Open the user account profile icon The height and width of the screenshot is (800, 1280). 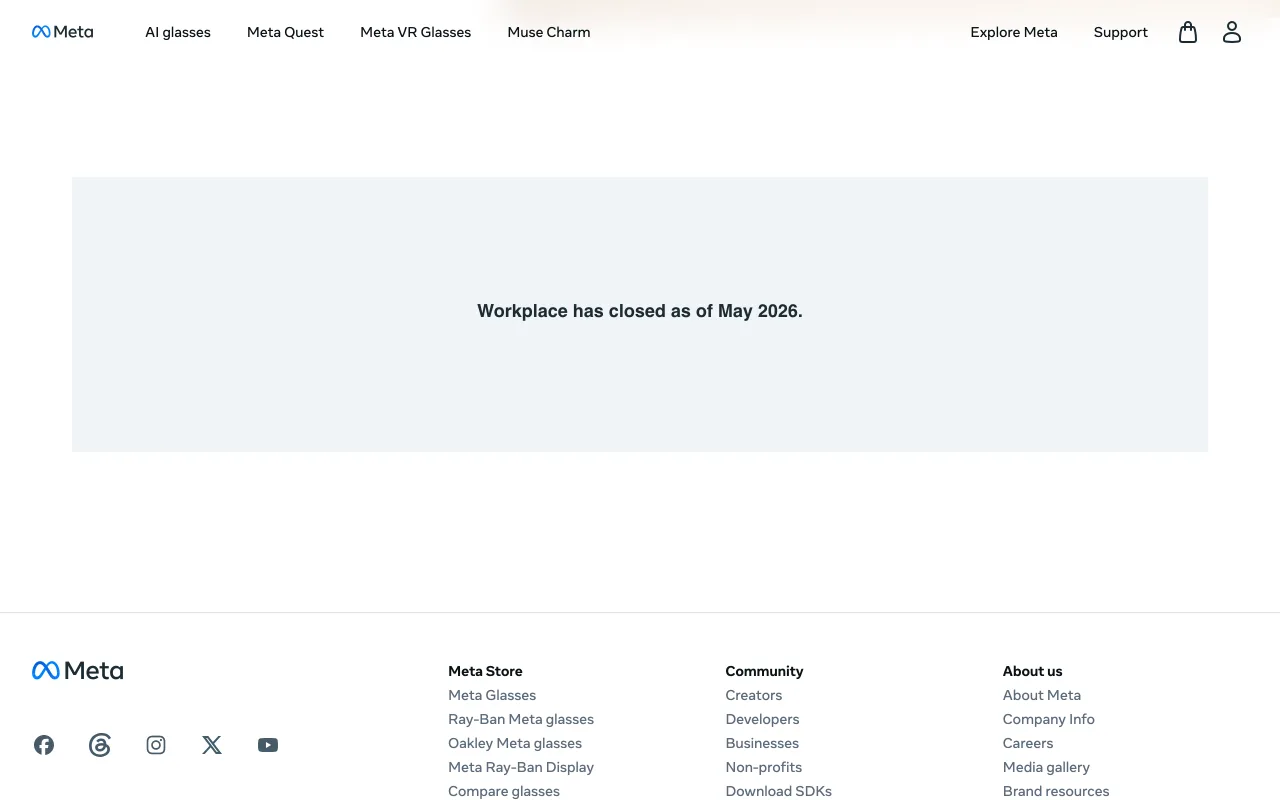tap(1232, 32)
